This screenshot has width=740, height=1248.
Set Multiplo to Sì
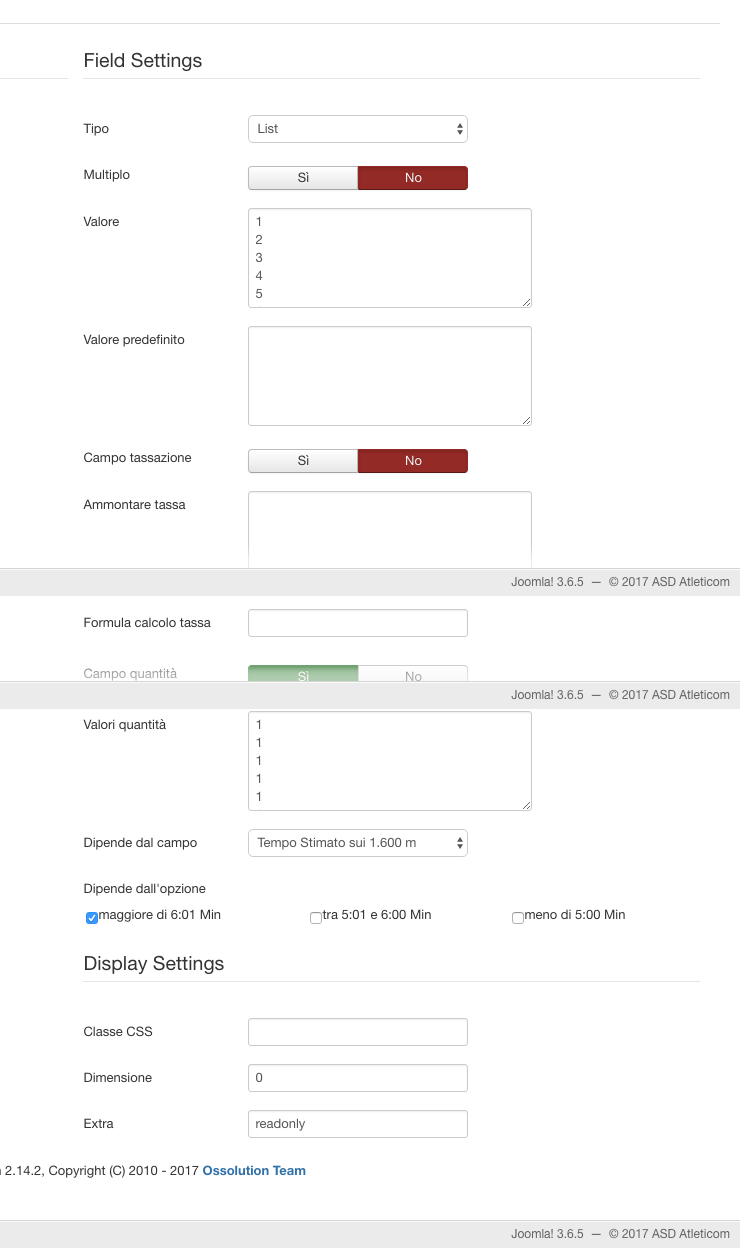(x=303, y=178)
